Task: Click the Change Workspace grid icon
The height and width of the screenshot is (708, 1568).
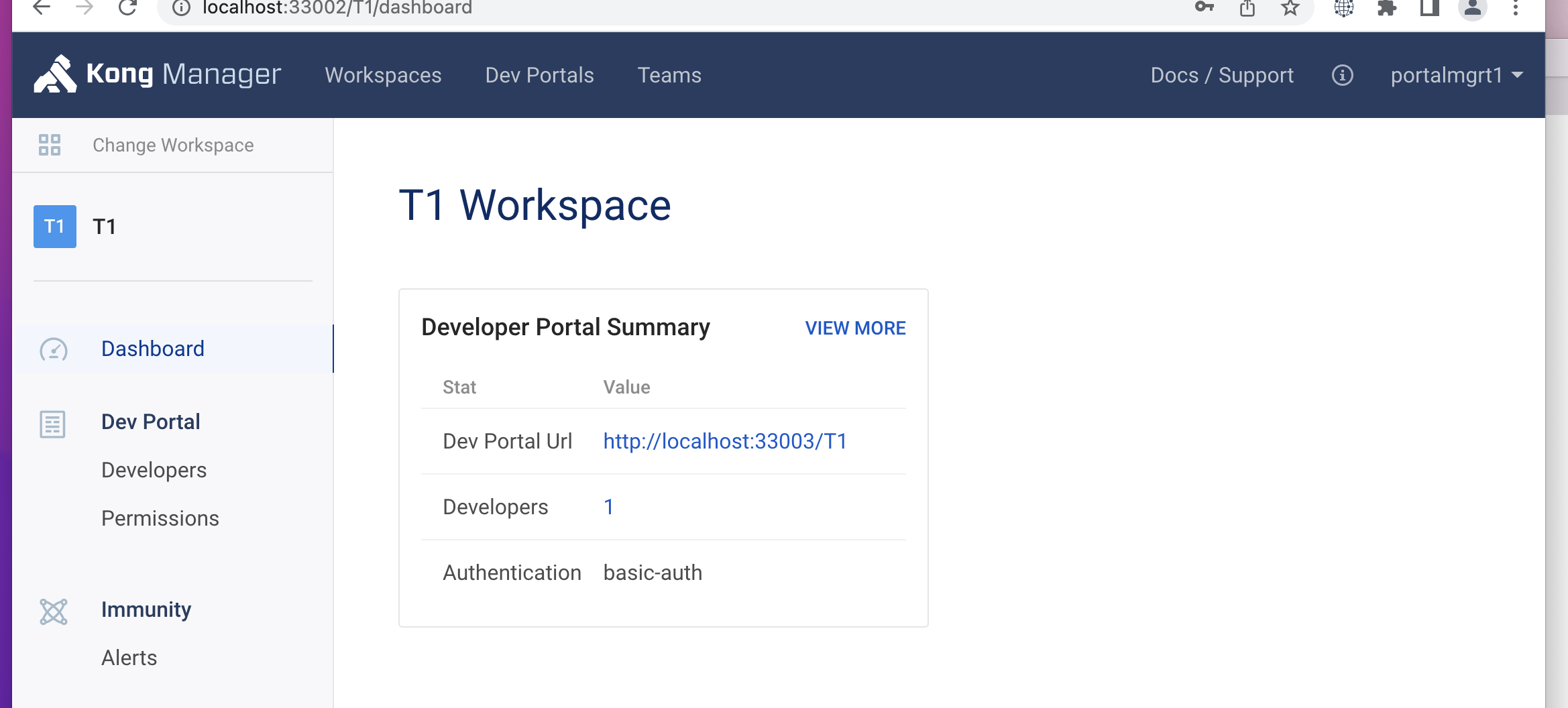Action: (x=50, y=145)
